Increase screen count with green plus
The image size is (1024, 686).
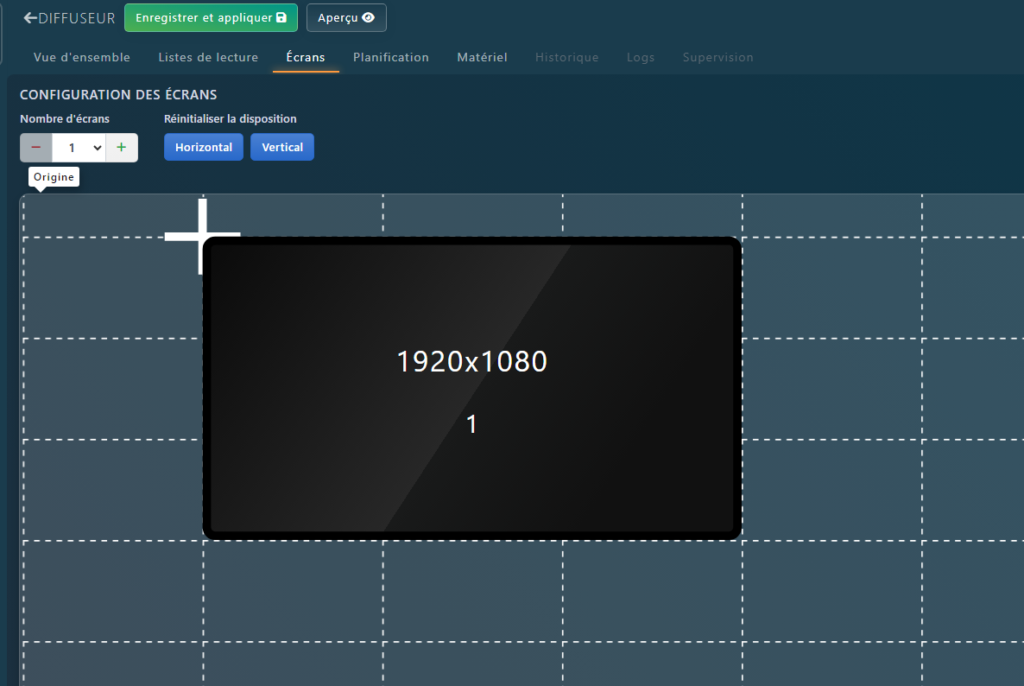121,147
